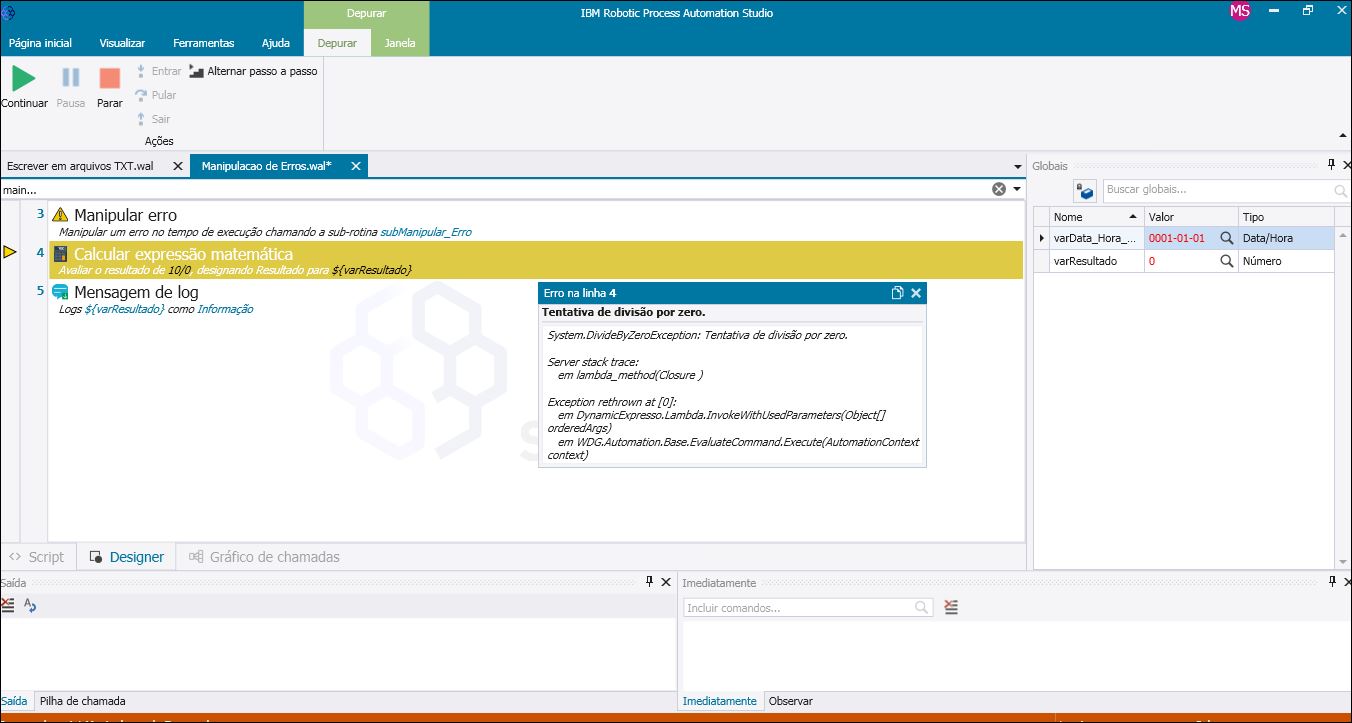Sort globals by the Nome column
The height and width of the screenshot is (723, 1352).
[x=1096, y=217]
